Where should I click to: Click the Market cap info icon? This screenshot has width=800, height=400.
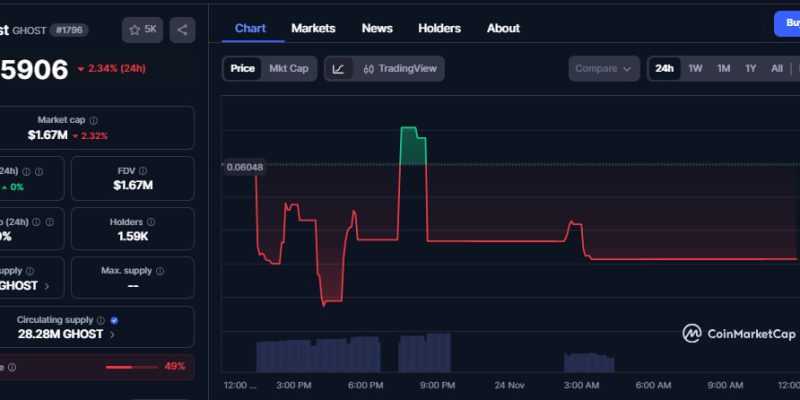(x=93, y=120)
